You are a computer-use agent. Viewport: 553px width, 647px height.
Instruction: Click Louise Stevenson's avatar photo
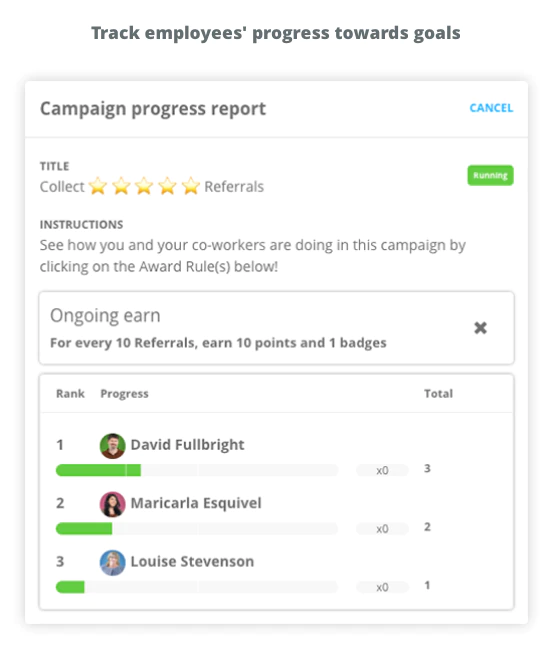(x=113, y=563)
